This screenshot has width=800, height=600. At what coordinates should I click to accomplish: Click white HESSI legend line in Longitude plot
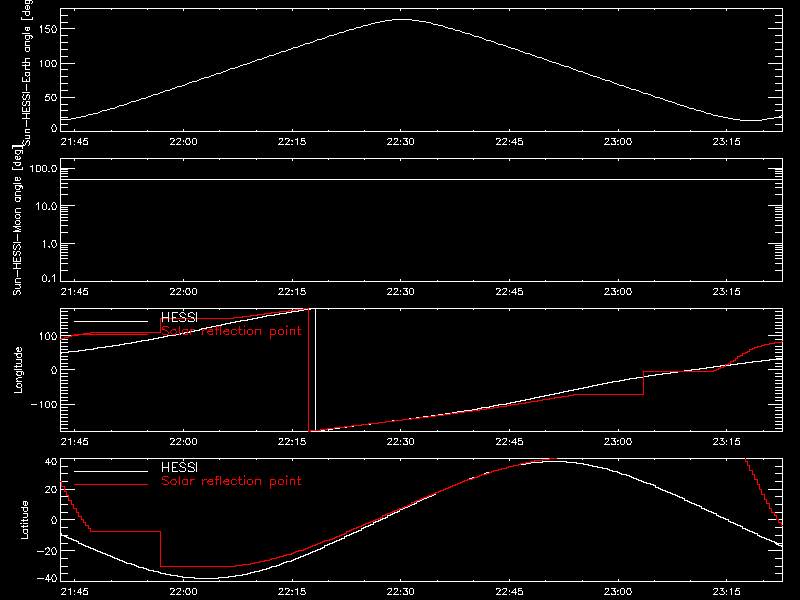(x=111, y=321)
